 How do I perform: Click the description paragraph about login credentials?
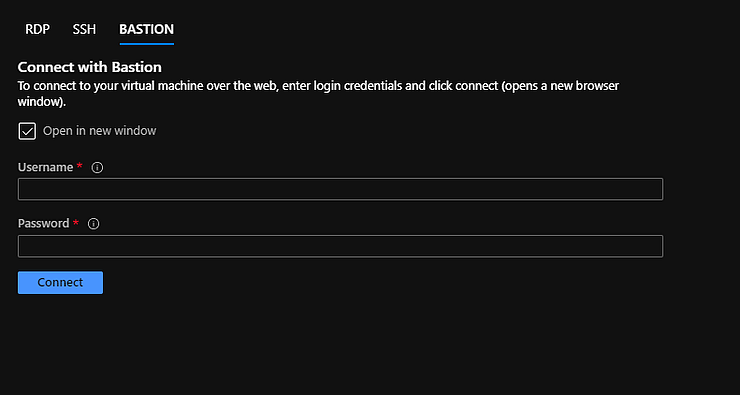[318, 94]
